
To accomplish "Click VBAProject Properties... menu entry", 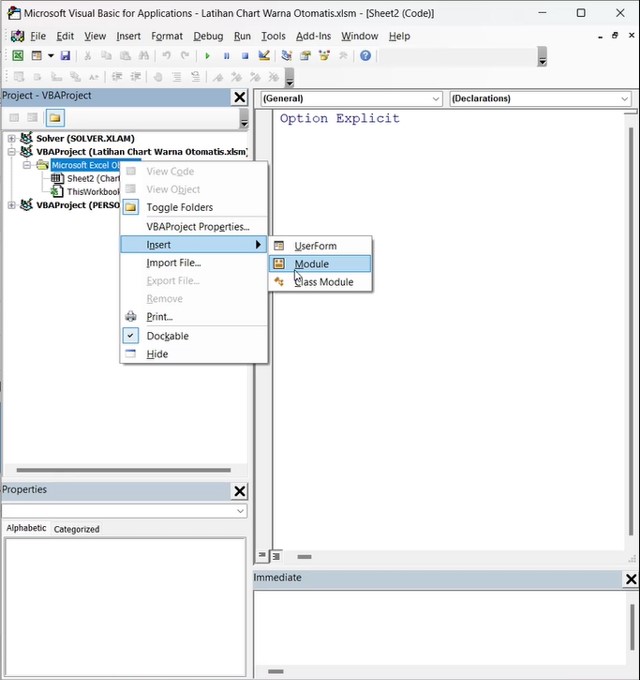I will 198,227.
